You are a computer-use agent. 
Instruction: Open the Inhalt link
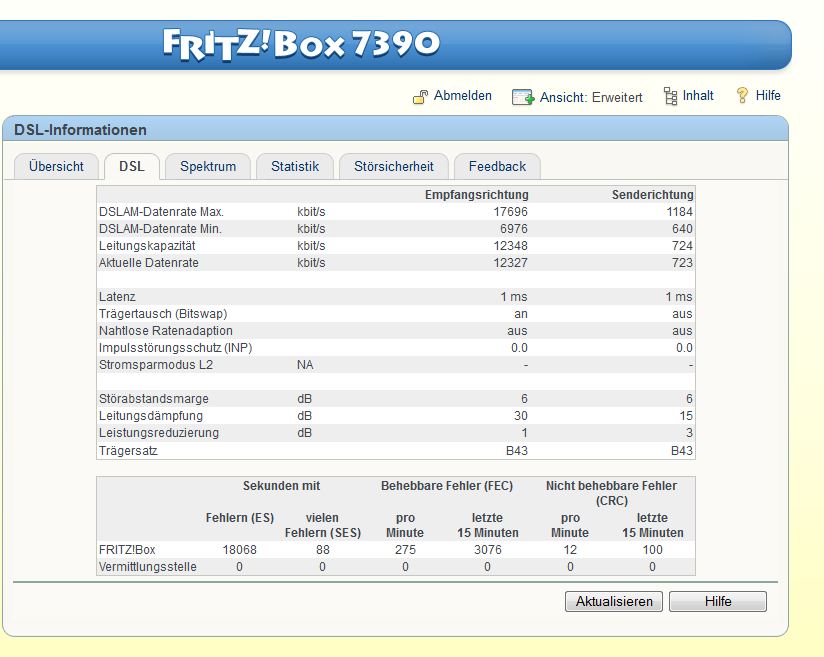pyautogui.click(x=698, y=96)
